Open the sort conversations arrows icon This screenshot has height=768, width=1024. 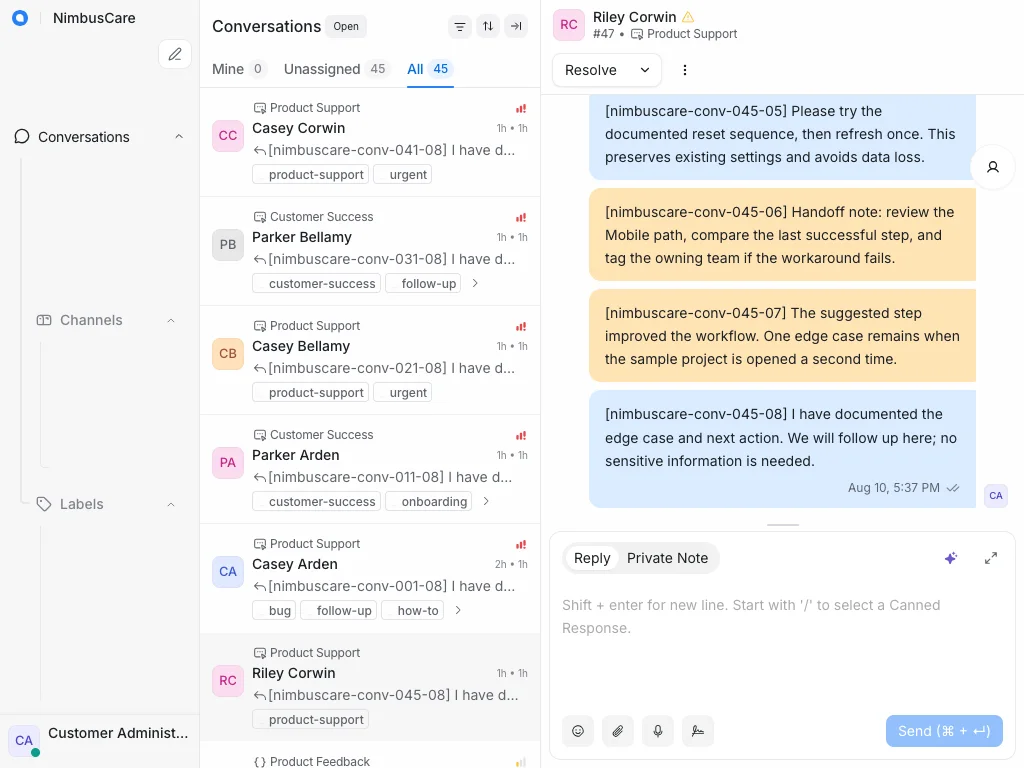(488, 26)
